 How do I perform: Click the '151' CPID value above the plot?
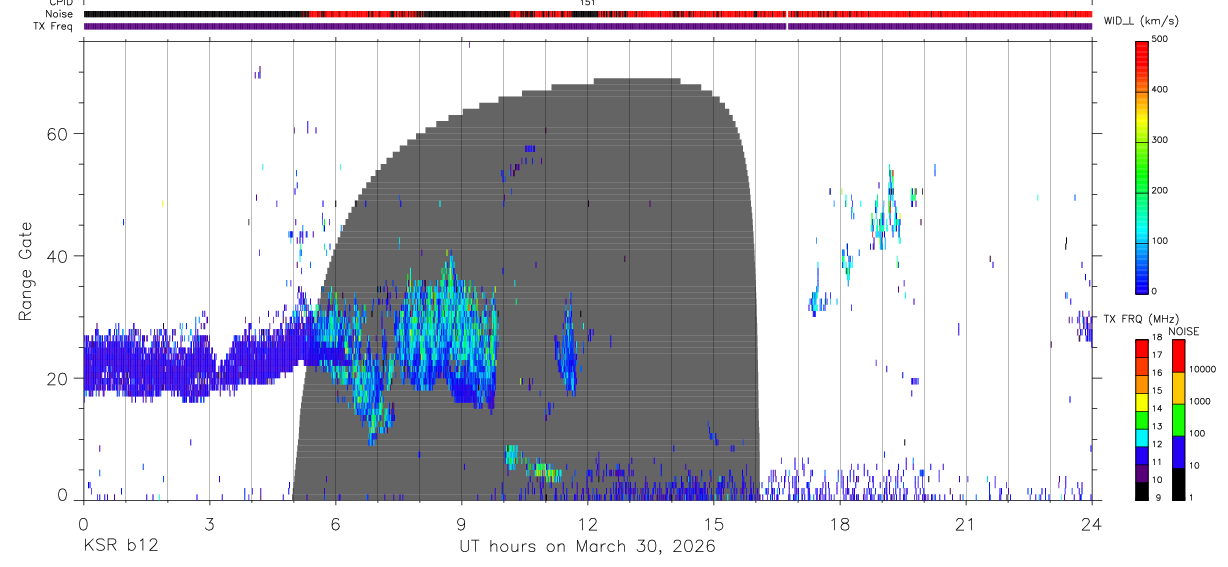click(x=588, y=4)
